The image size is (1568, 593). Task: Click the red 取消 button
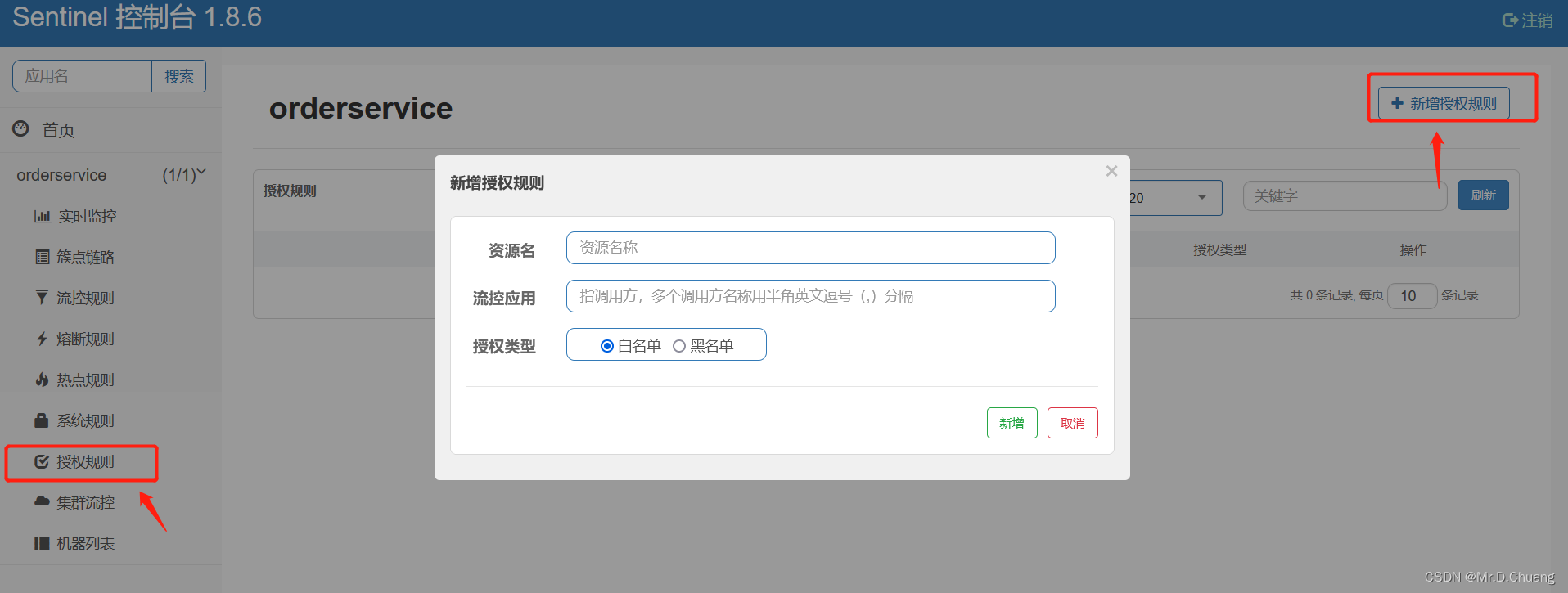(x=1073, y=423)
